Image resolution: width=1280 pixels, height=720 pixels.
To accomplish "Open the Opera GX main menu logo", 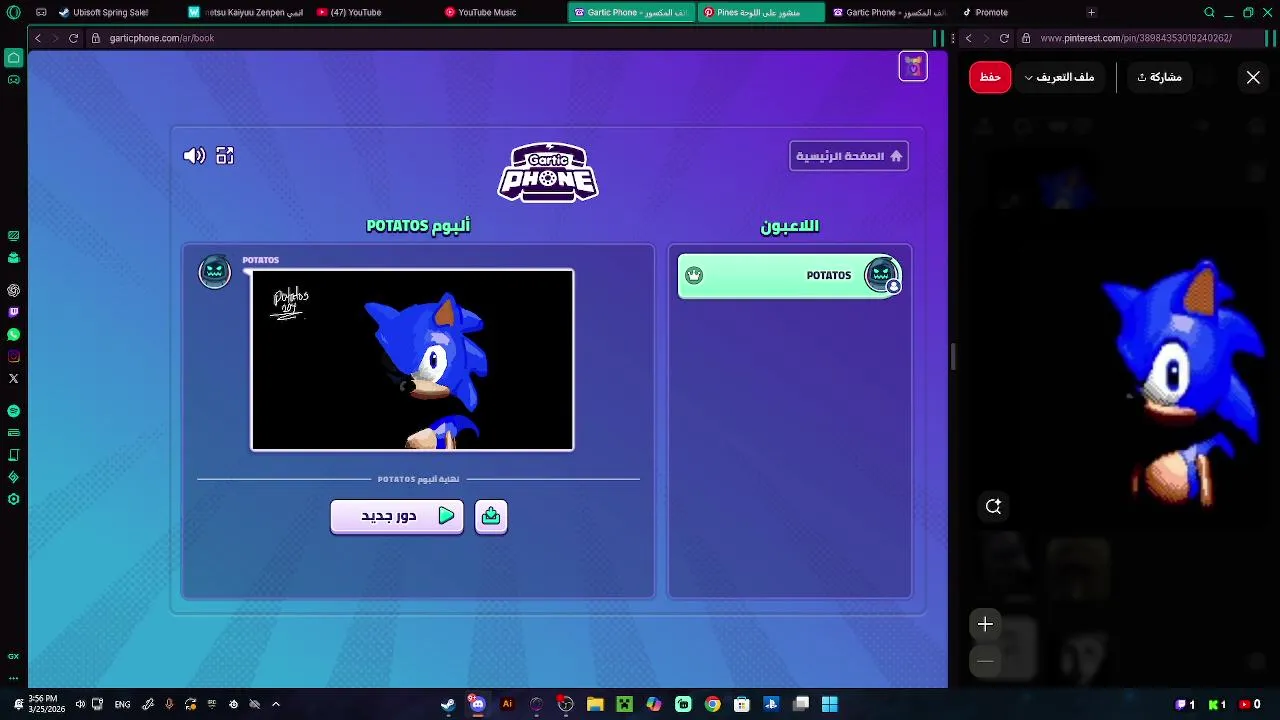I will [x=13, y=13].
